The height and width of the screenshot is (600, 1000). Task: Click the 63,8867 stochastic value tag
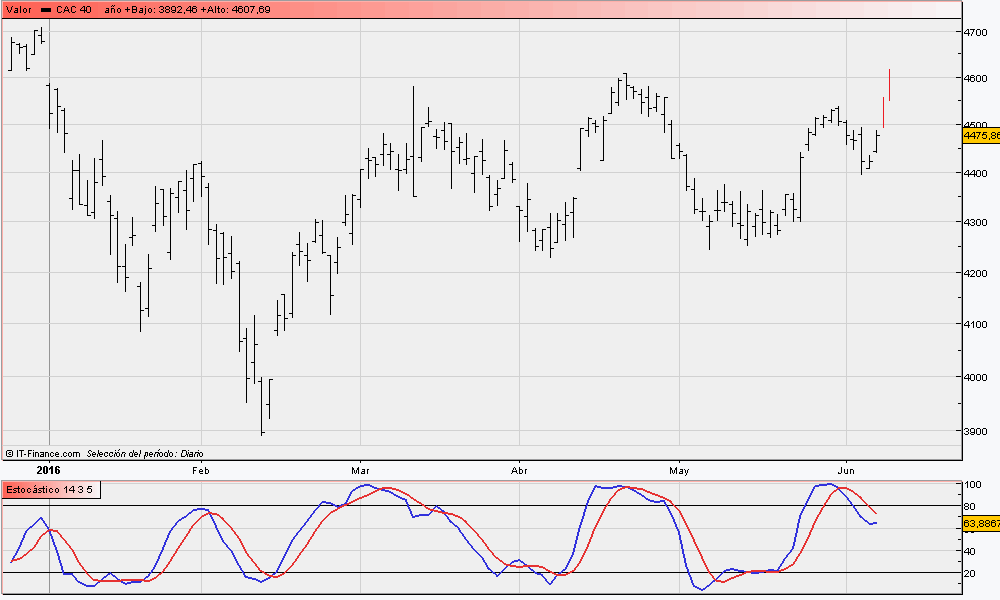click(981, 523)
